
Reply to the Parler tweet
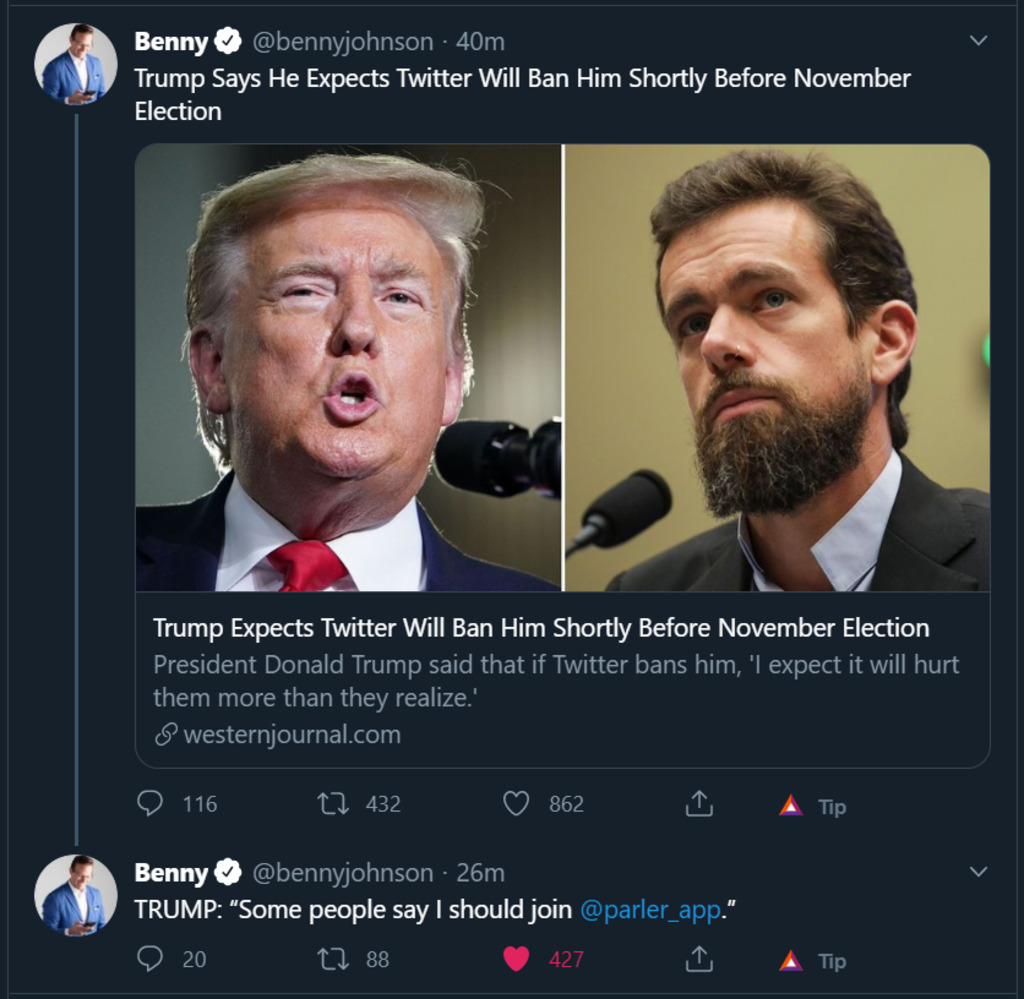click(x=150, y=959)
